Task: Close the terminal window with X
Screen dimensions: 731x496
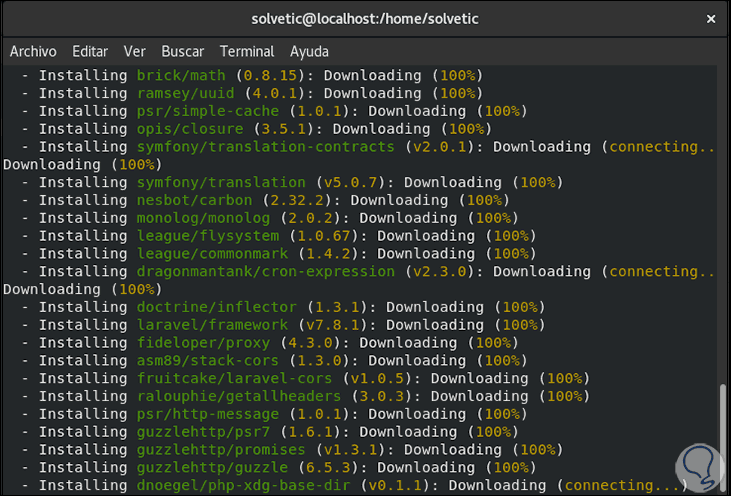Action: (x=711, y=19)
